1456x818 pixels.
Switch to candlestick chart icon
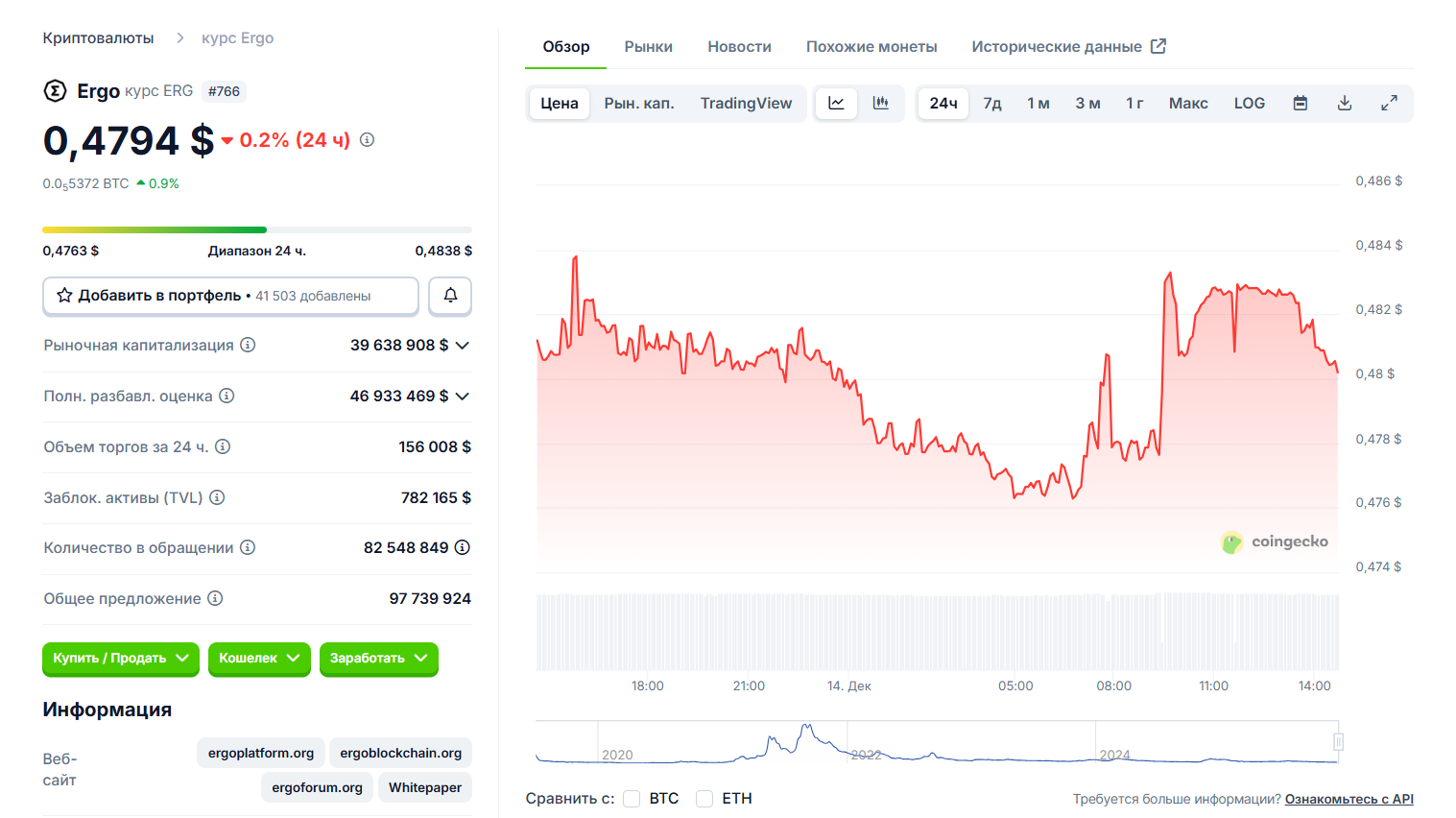tap(880, 104)
